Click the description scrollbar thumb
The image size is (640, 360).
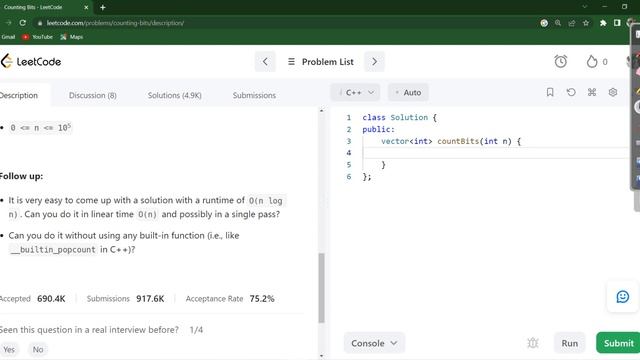(322, 288)
